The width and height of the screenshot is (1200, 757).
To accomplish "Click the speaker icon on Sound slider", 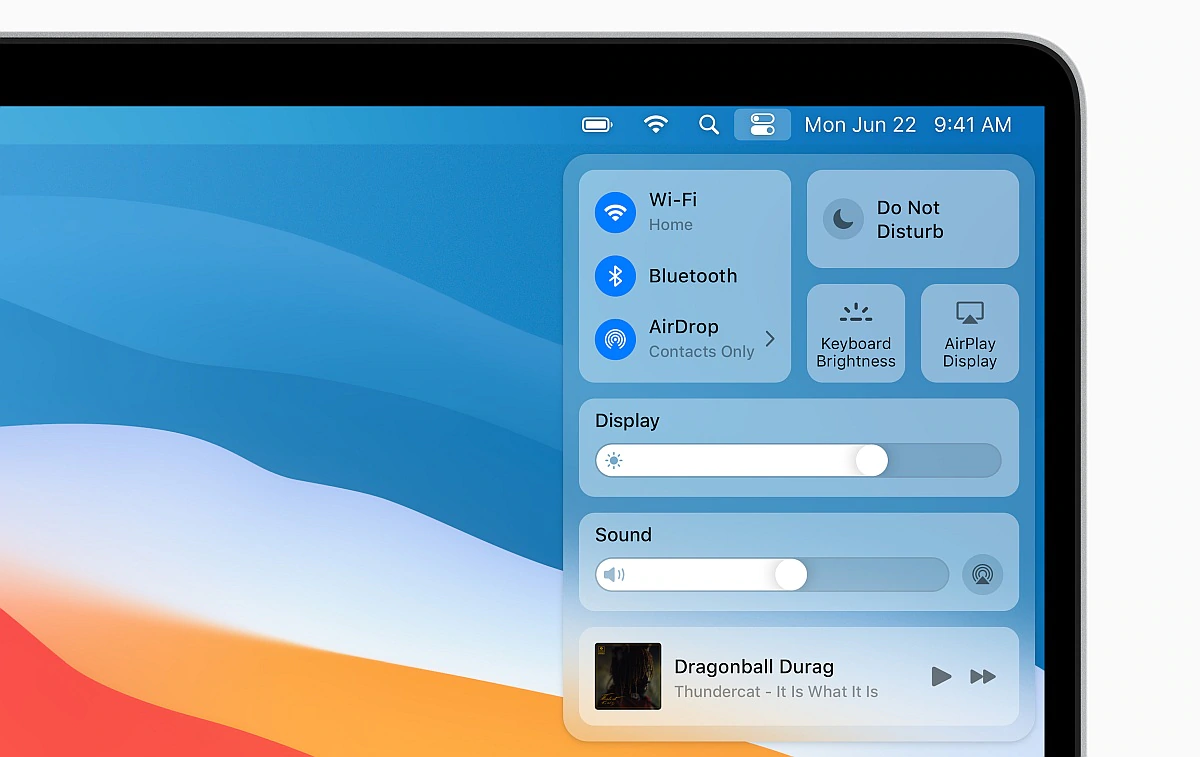I will (617, 574).
